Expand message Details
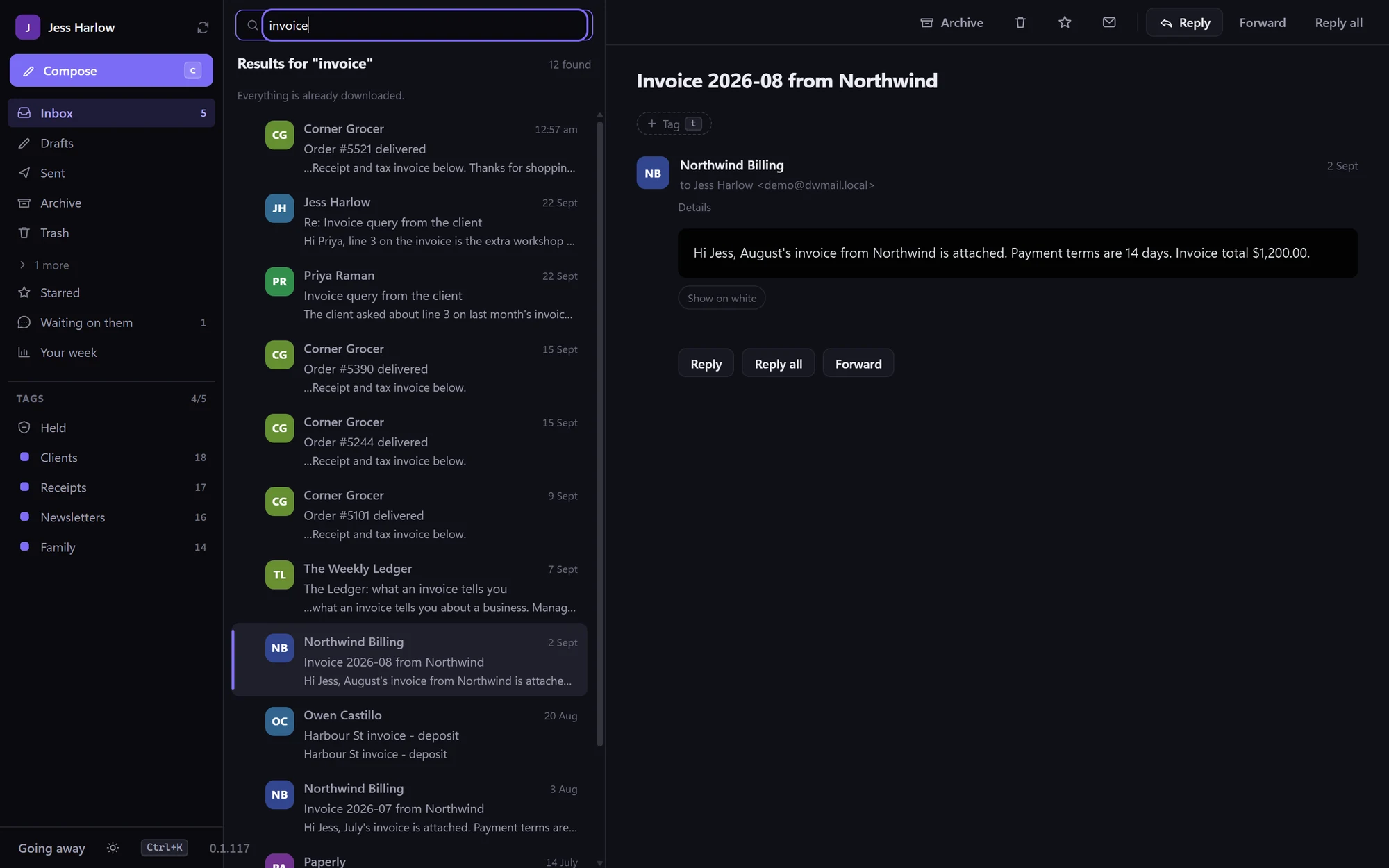Viewport: 1389px width, 868px height. (694, 207)
